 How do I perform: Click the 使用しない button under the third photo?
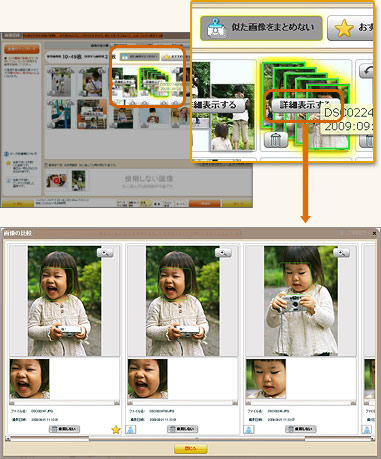click(x=301, y=429)
